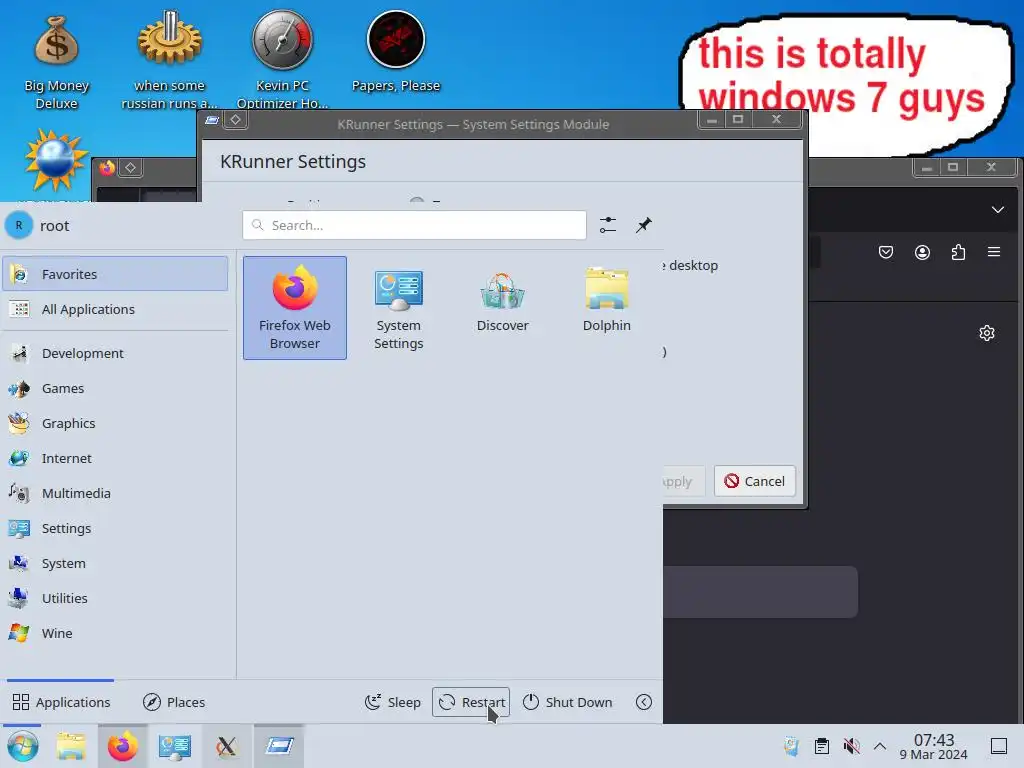Screen dimensions: 1024x768
Task: Click the X application taskbar icon
Action: [227, 746]
